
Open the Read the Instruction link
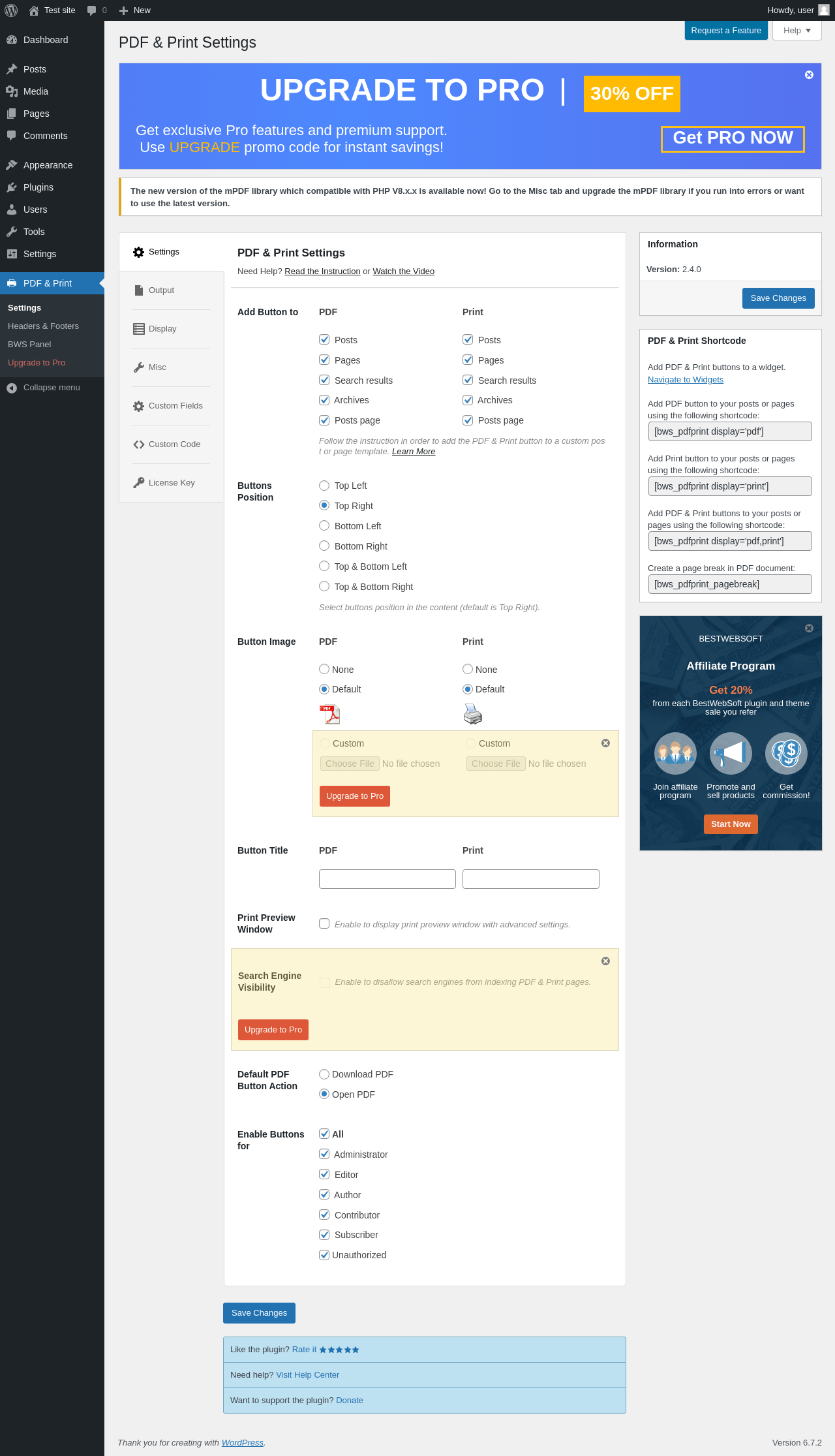(x=322, y=271)
